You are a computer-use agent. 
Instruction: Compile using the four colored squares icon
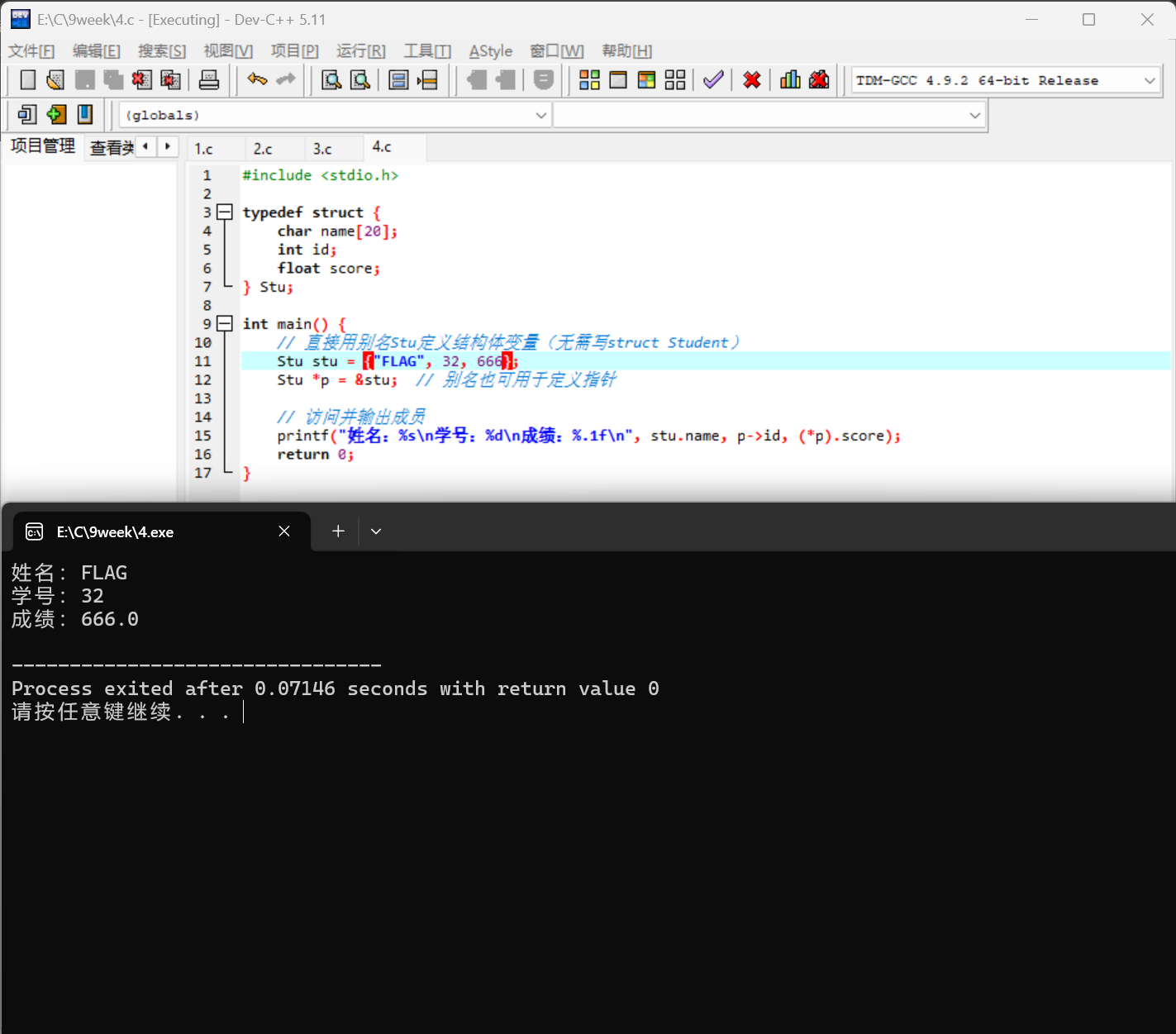click(589, 80)
